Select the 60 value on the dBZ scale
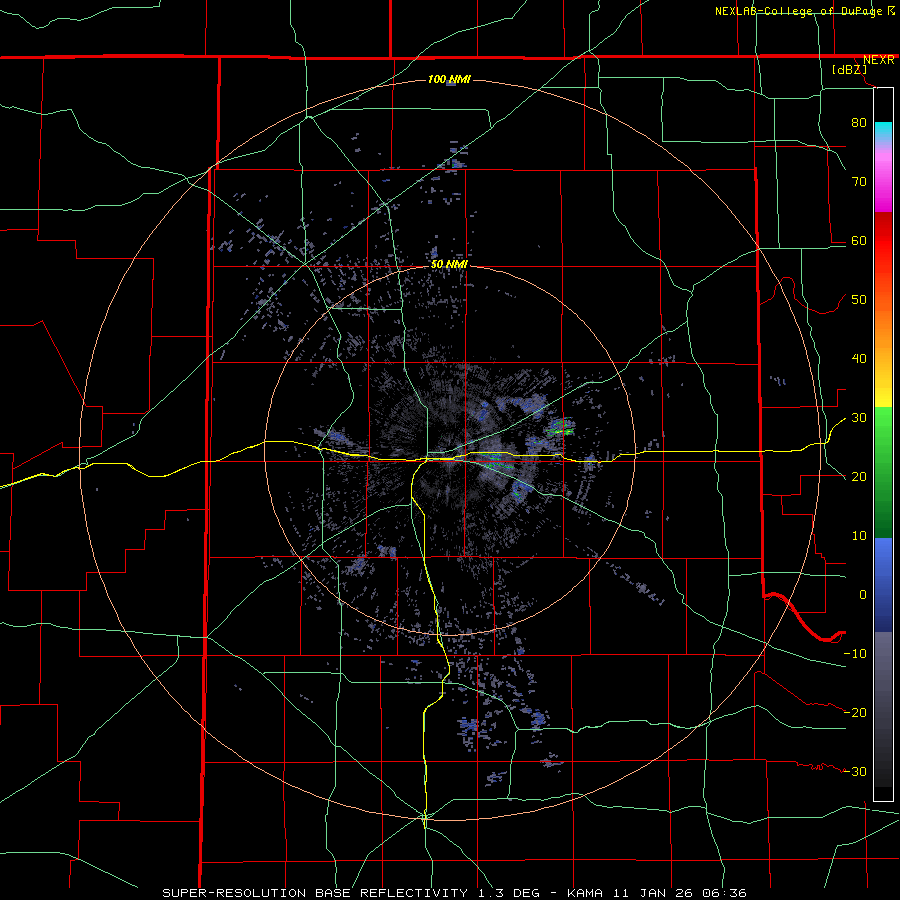Viewport: 900px width, 900px height. click(859, 240)
